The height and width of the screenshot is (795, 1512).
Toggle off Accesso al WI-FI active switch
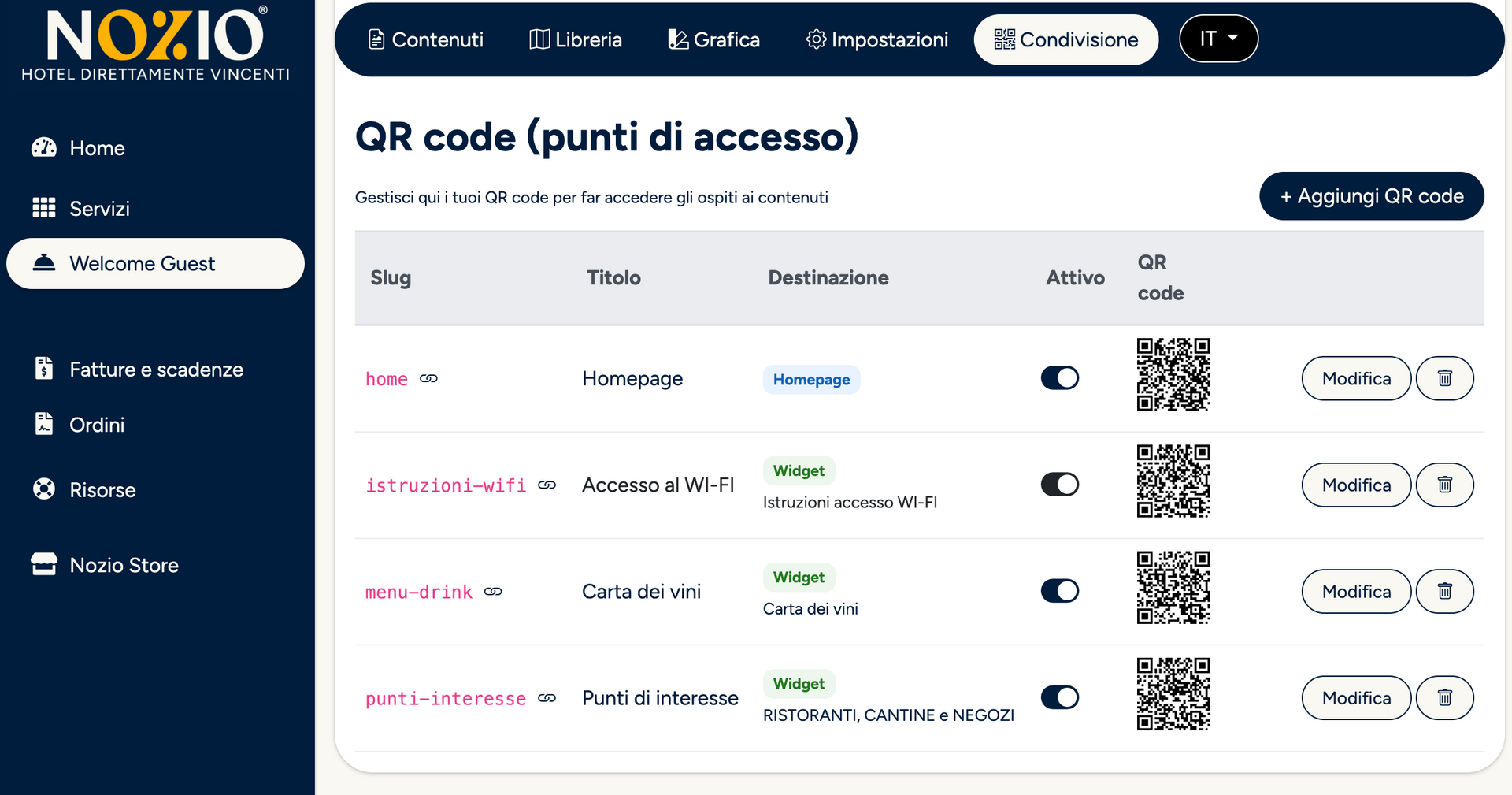tap(1060, 485)
